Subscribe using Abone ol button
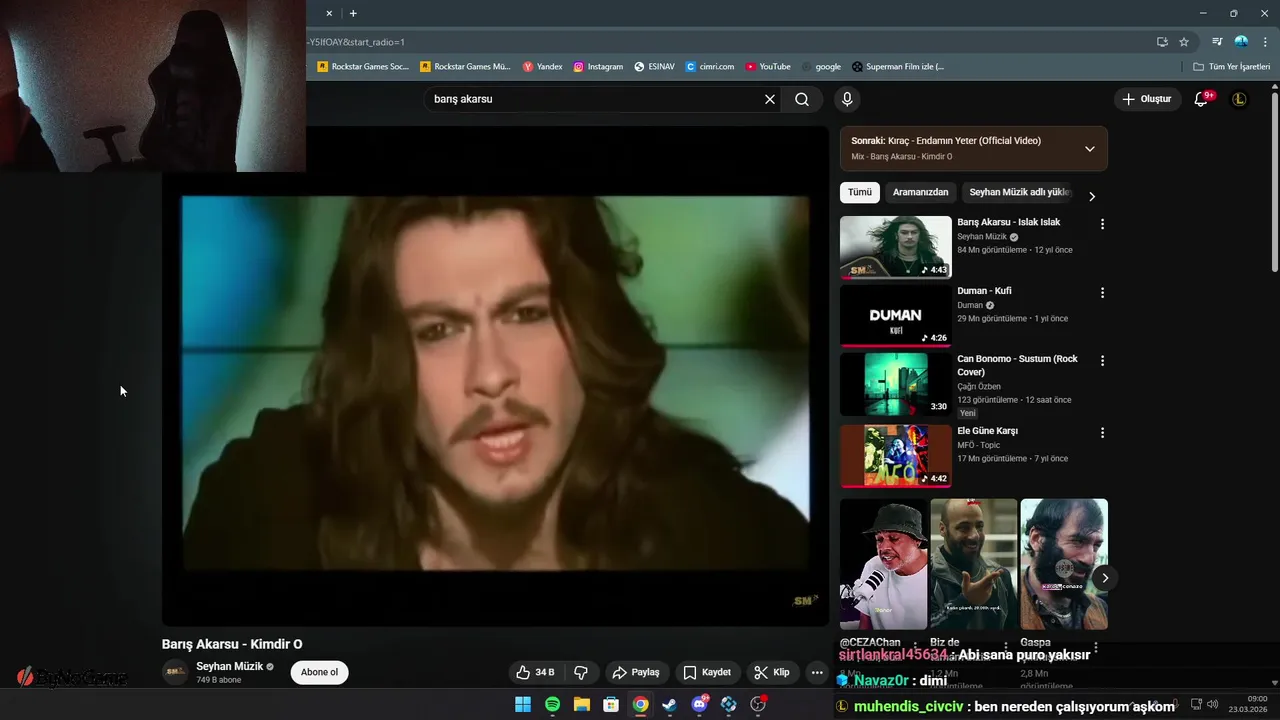 [320, 672]
